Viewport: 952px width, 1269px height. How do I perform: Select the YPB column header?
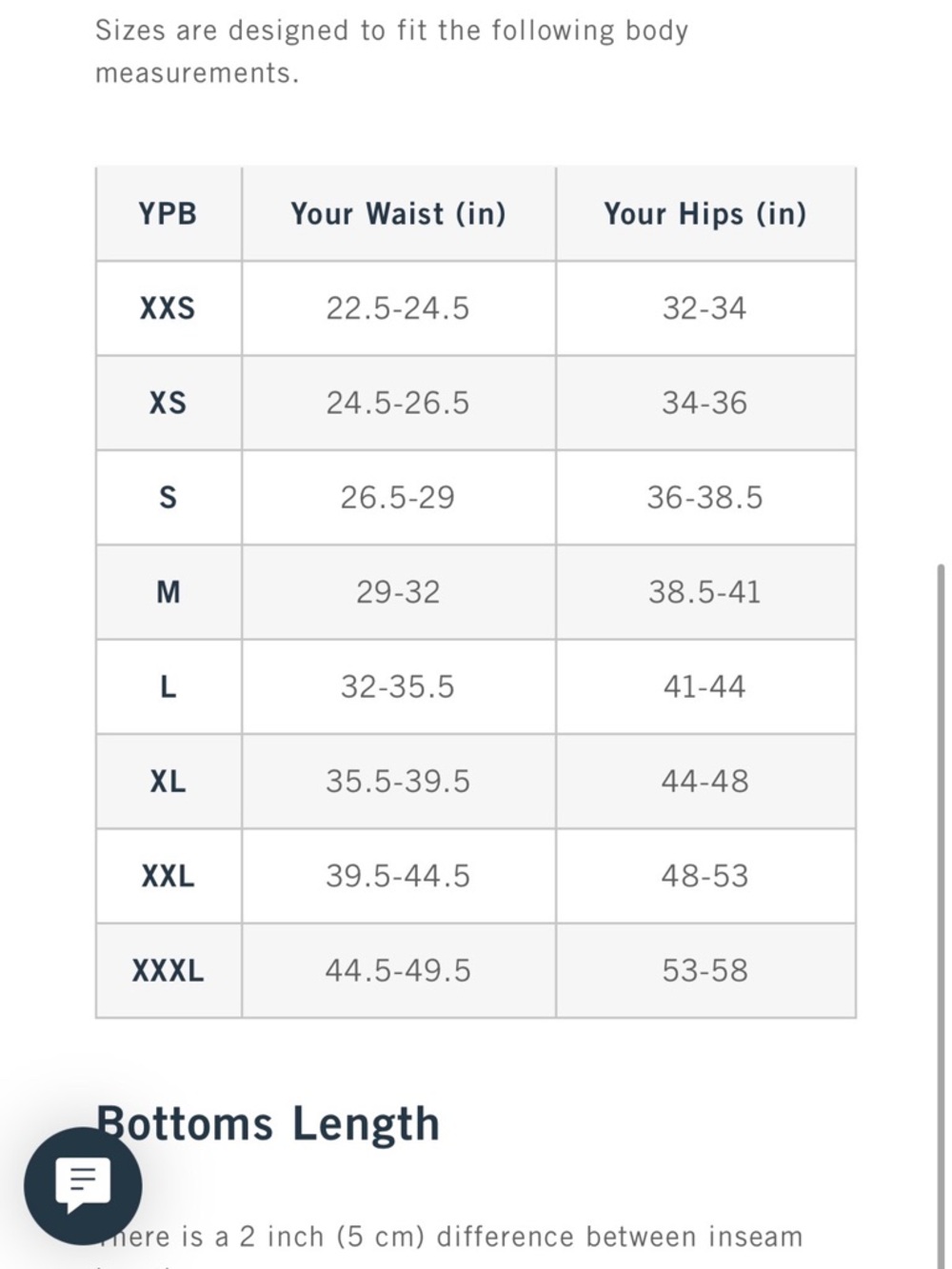point(168,213)
